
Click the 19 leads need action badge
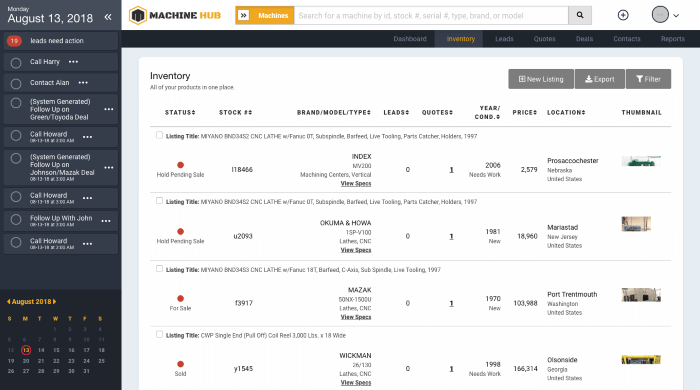(14, 41)
